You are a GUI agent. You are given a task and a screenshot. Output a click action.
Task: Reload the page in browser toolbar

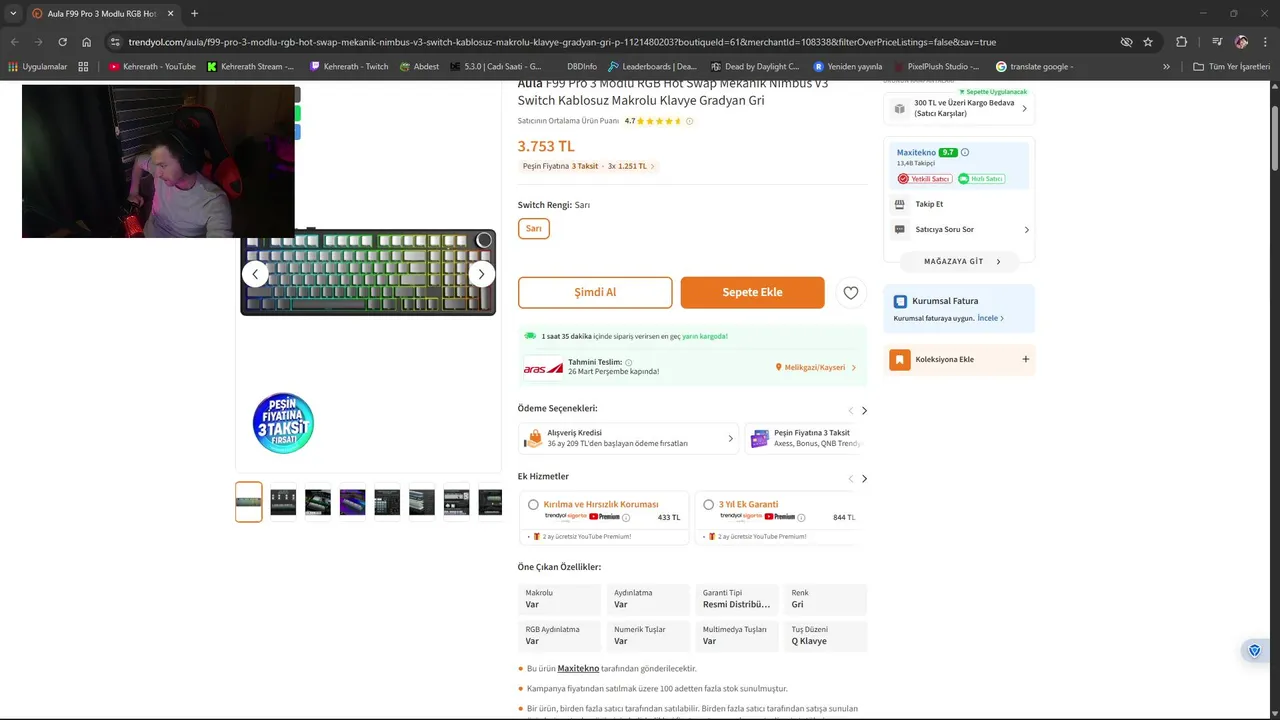62,42
